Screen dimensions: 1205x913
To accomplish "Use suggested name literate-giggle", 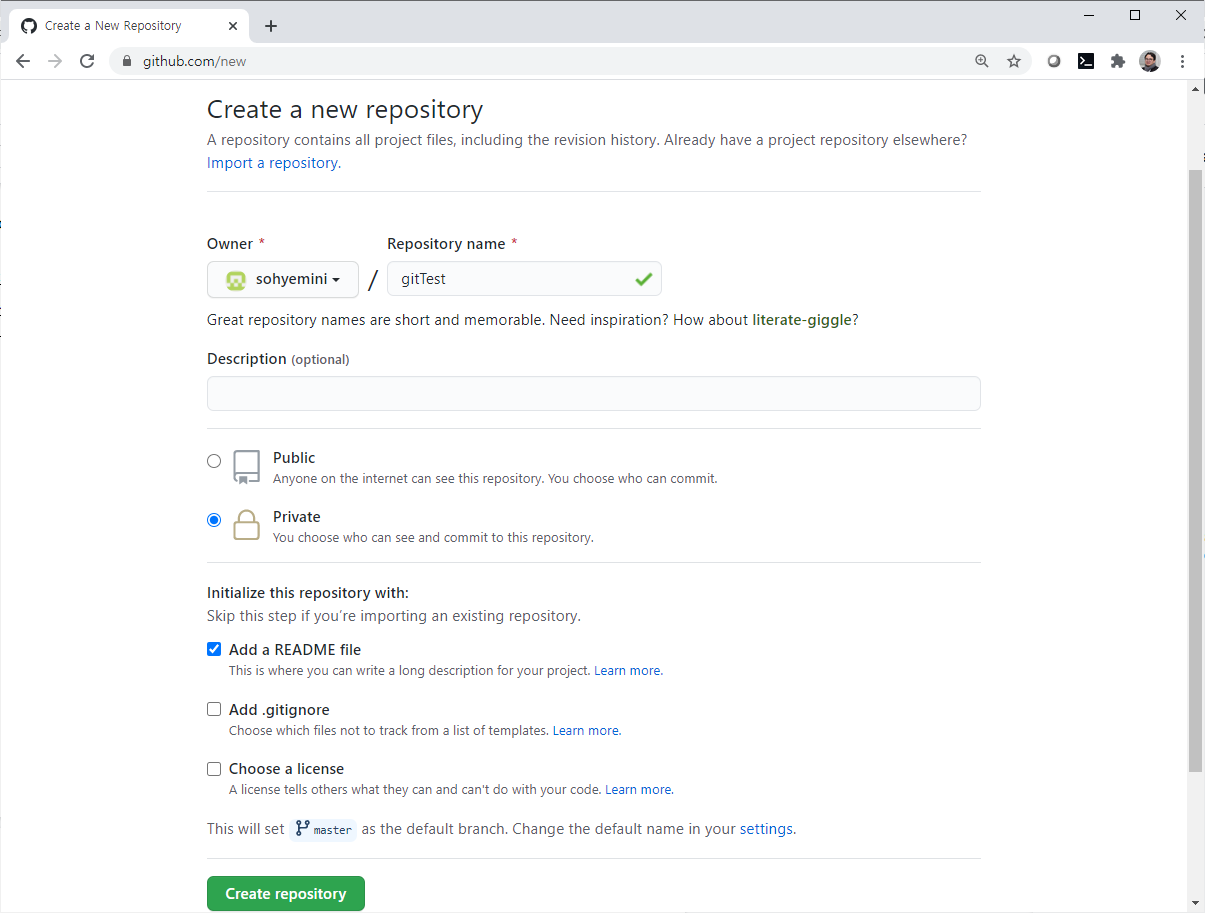I will pos(802,320).
